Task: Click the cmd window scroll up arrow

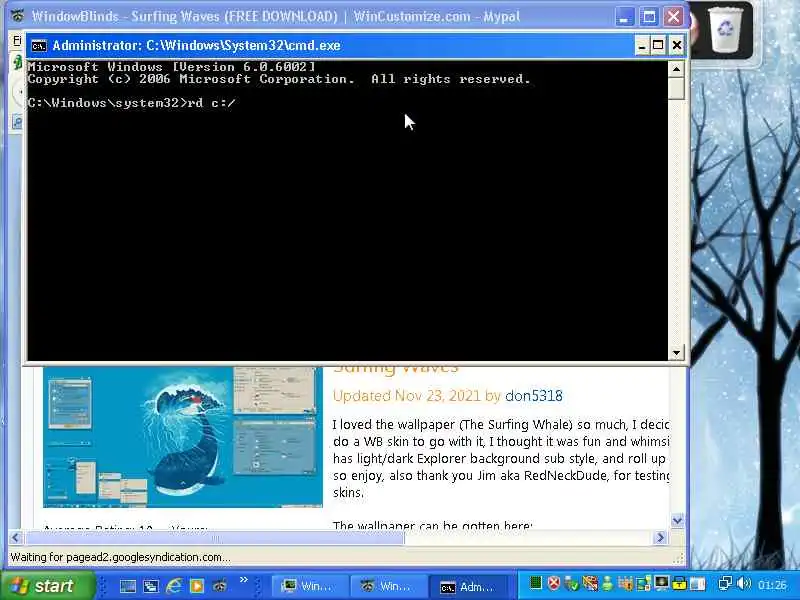Action: 677,68
